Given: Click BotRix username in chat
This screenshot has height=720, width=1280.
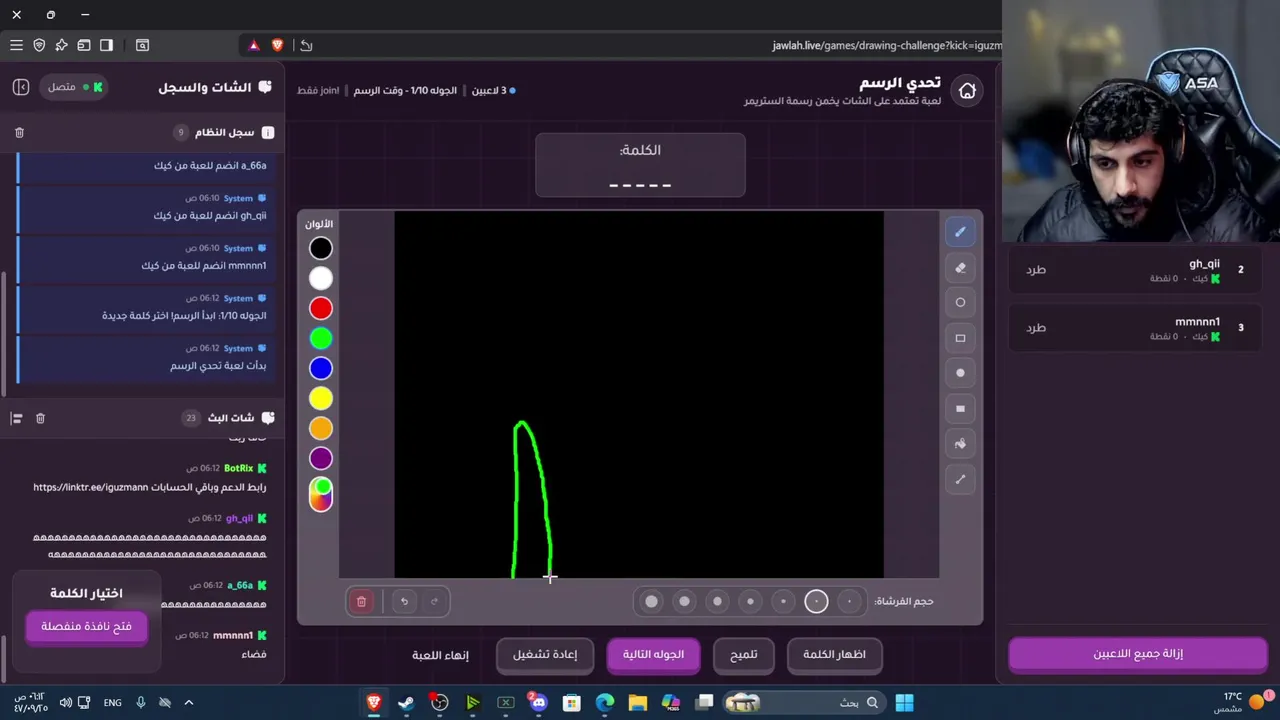Looking at the screenshot, I should (238, 468).
